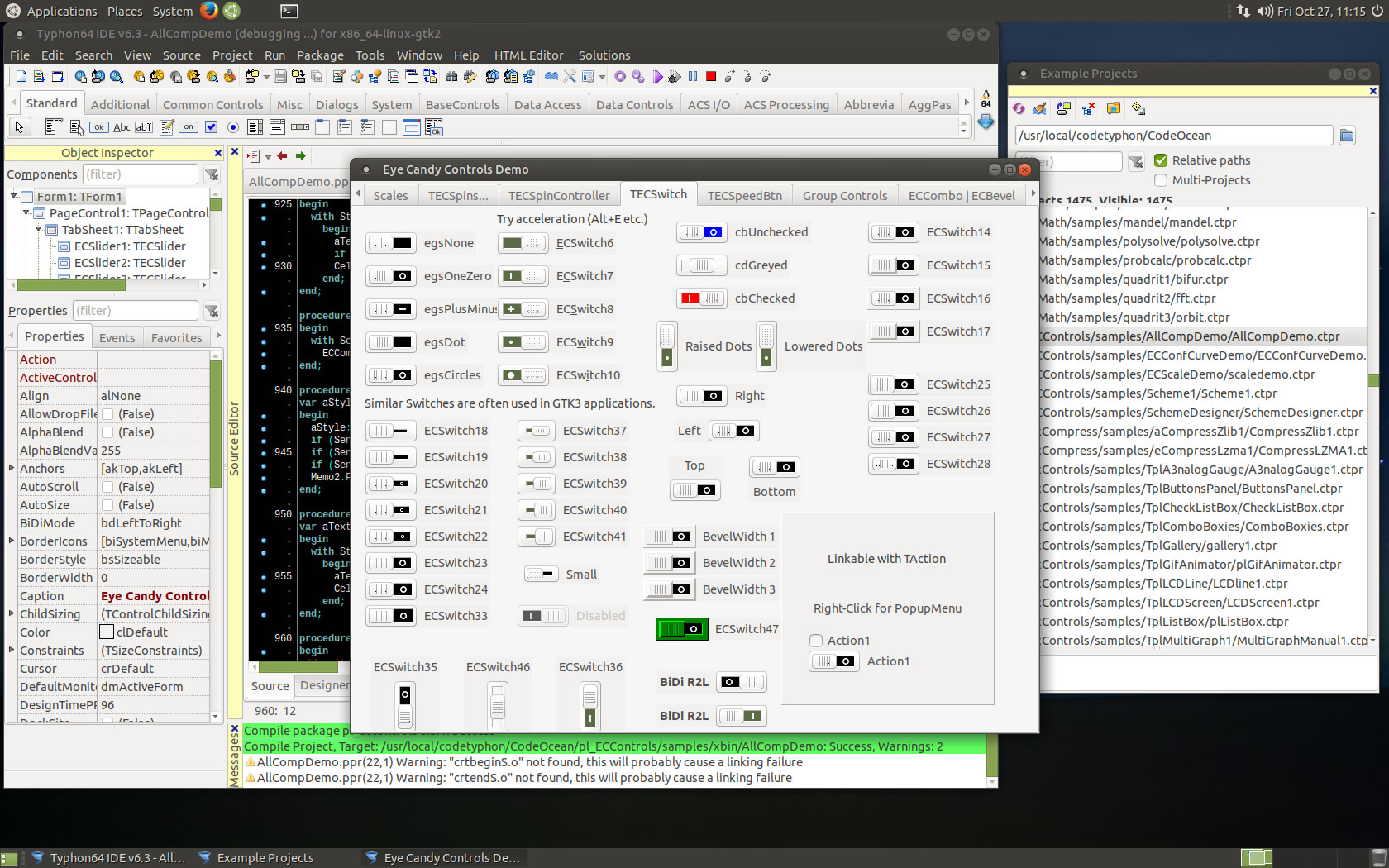Toggle ECSwitch7 switch
This screenshot has height=868, width=1389.
523,276
